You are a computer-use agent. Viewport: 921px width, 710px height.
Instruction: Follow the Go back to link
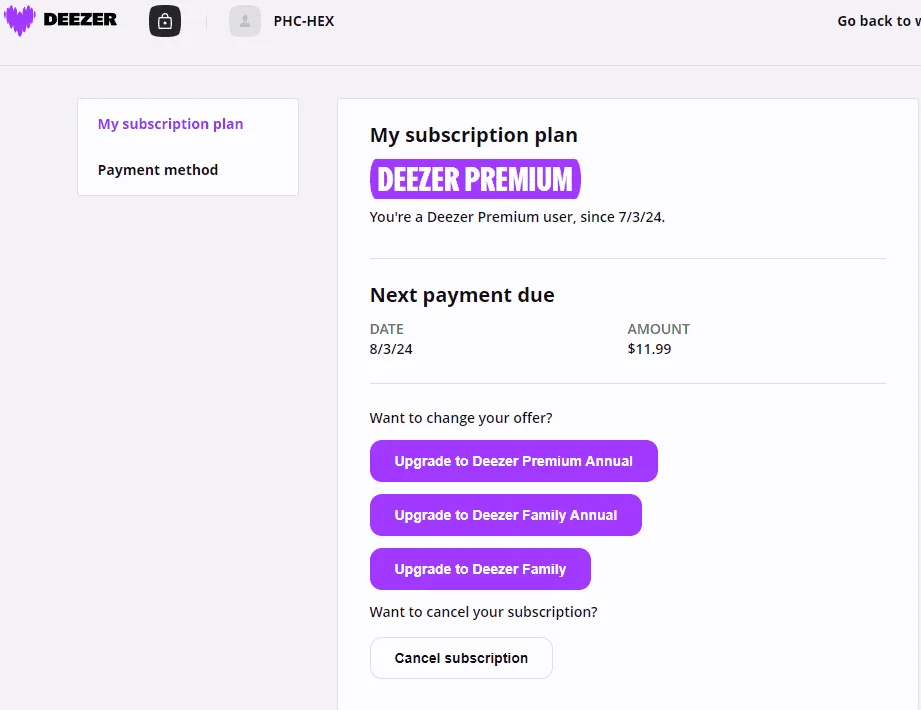879,21
